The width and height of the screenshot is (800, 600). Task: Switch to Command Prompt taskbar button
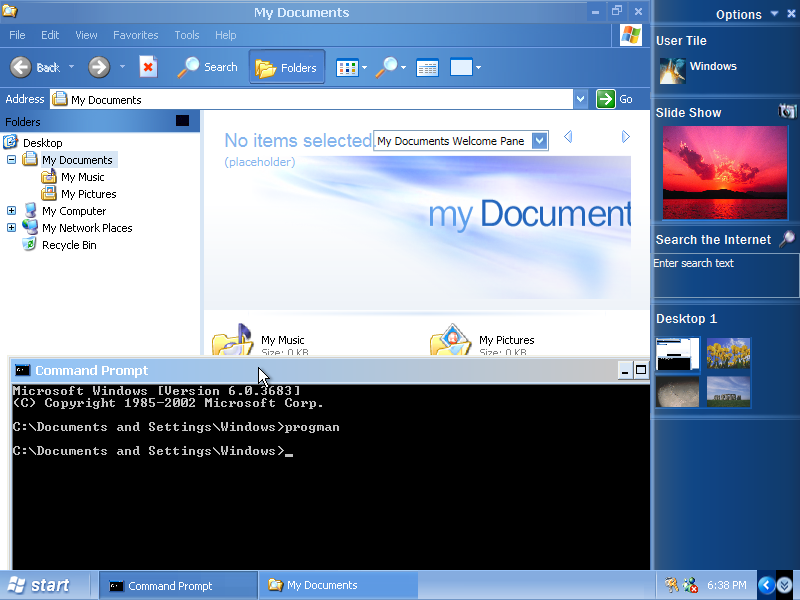click(178, 586)
